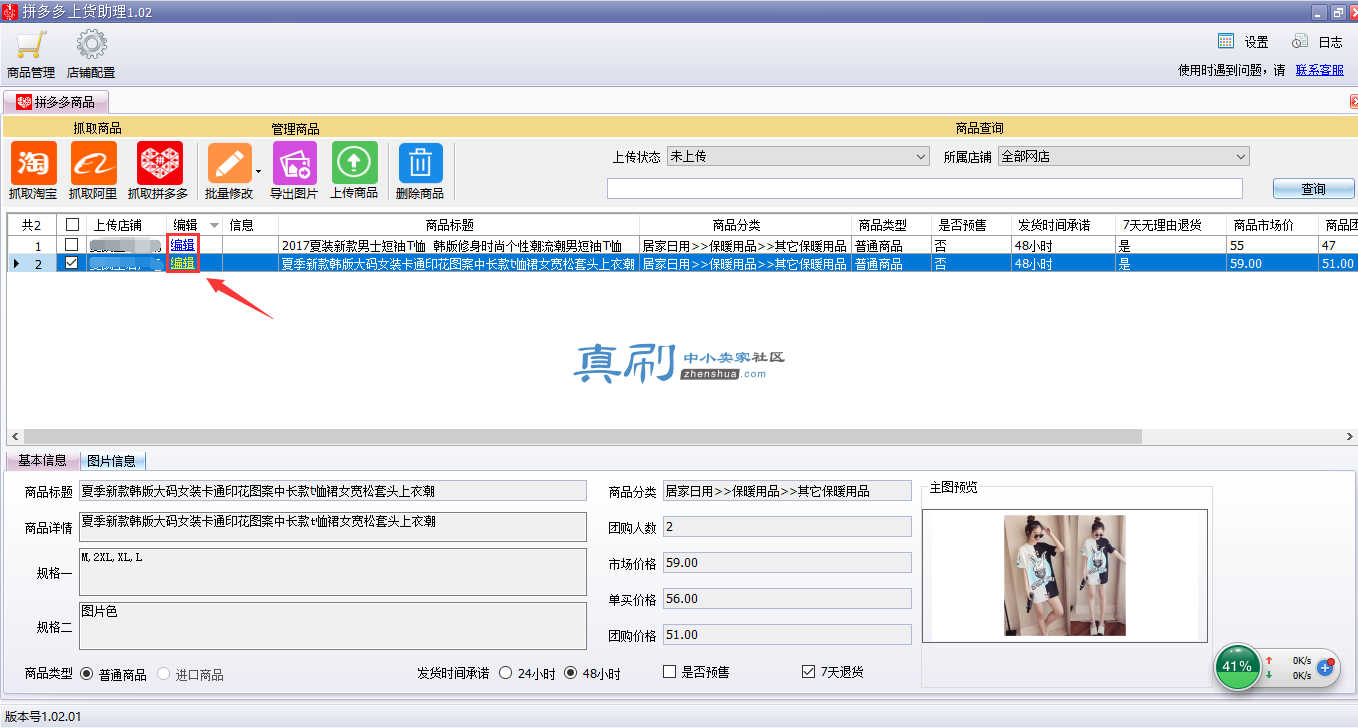The width and height of the screenshot is (1358, 728).
Task: Click the main image preview thumbnail
Action: tap(1065, 575)
